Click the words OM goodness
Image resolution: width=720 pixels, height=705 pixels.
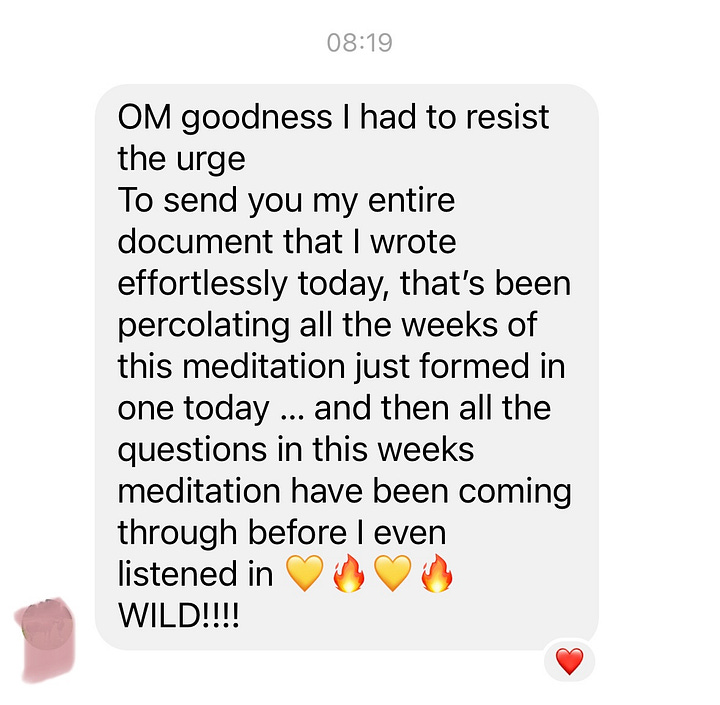tap(225, 118)
